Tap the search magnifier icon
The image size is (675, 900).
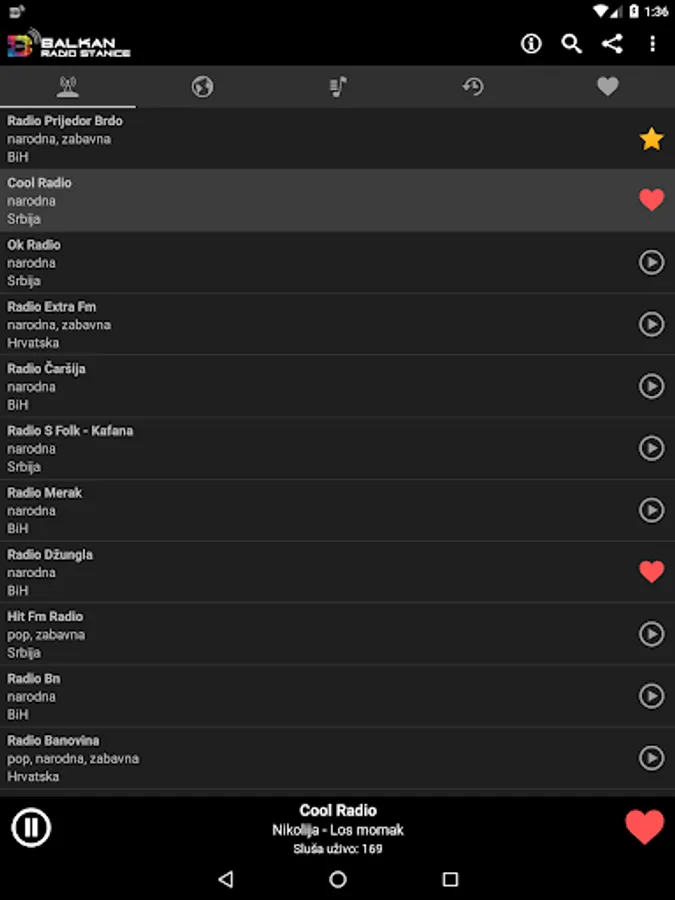click(x=571, y=43)
